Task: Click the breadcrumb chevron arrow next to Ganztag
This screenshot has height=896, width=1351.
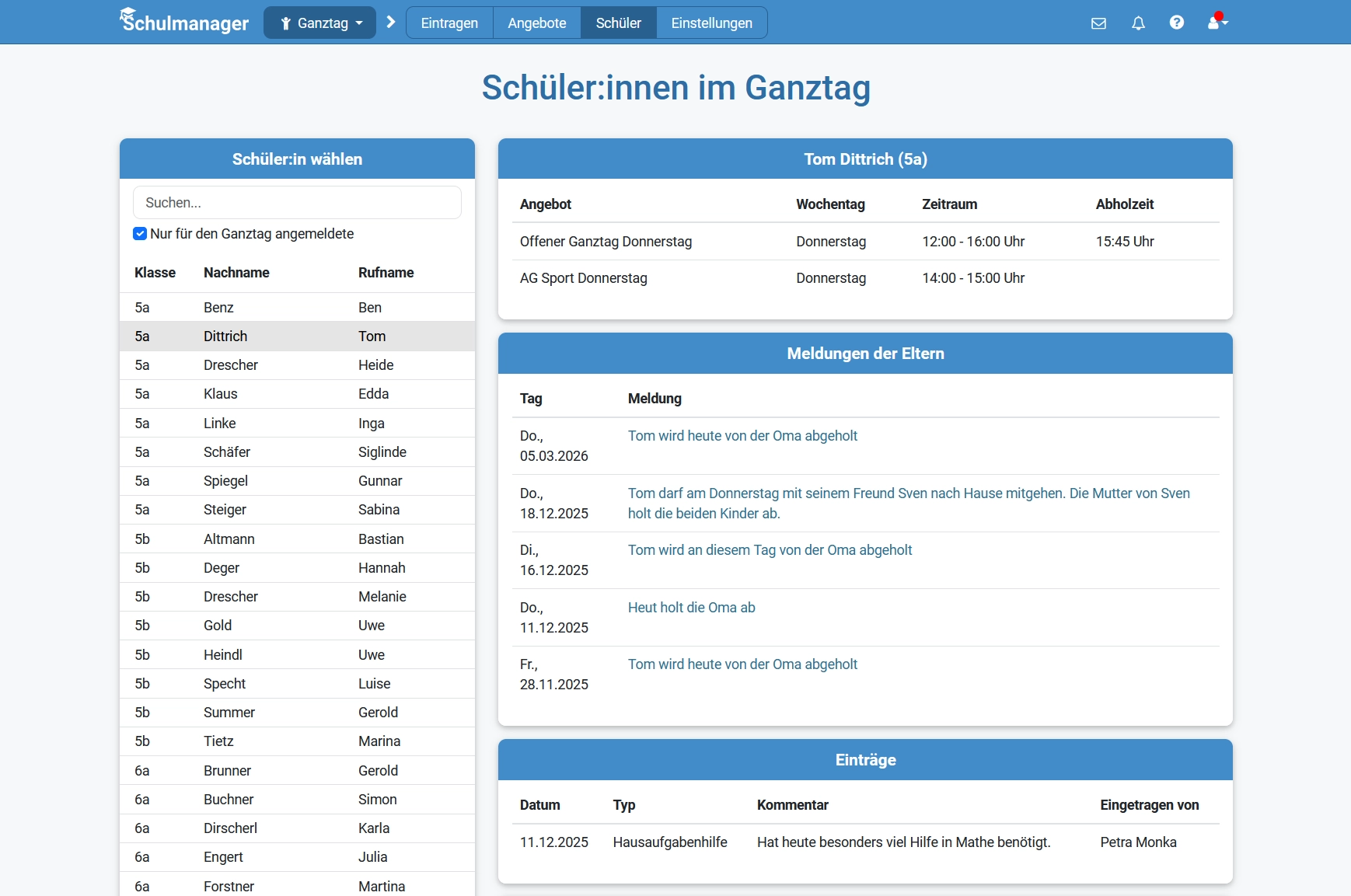Action: (391, 23)
